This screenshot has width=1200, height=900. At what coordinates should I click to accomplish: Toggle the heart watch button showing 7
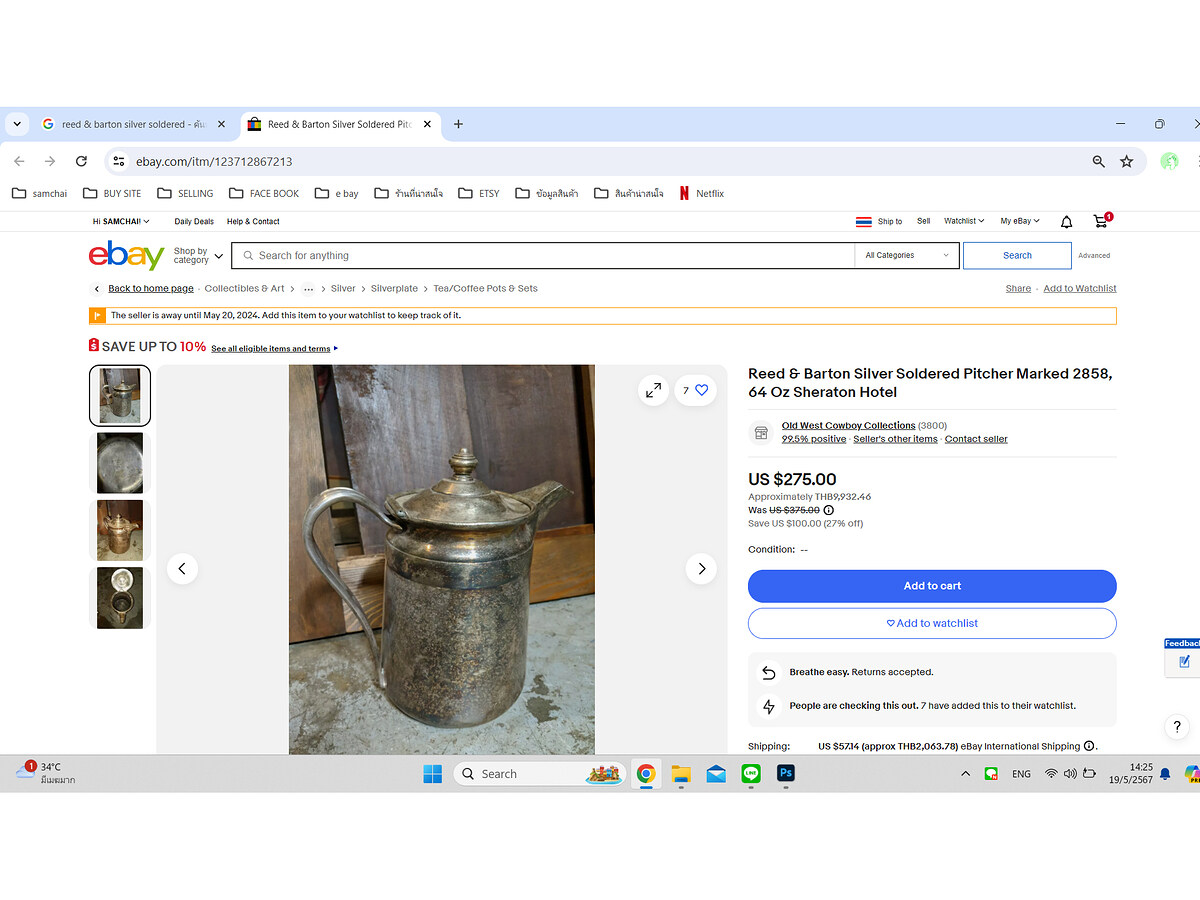pyautogui.click(x=695, y=390)
